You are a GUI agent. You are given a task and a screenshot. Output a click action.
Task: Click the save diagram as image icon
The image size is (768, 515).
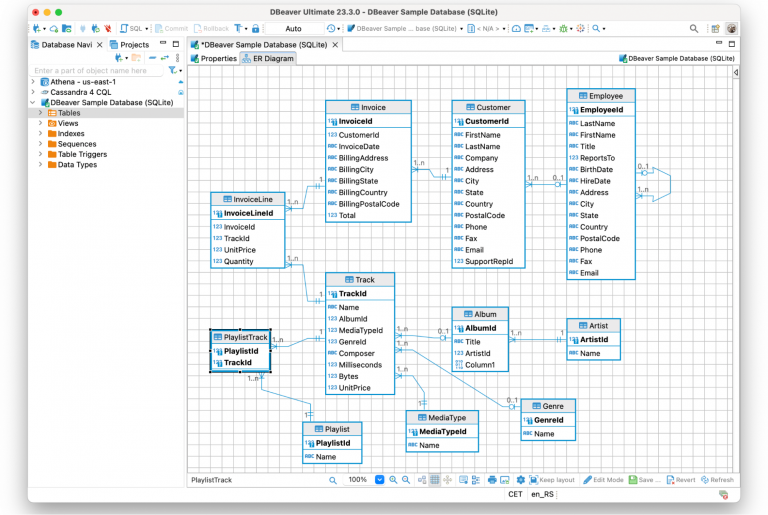click(505, 480)
